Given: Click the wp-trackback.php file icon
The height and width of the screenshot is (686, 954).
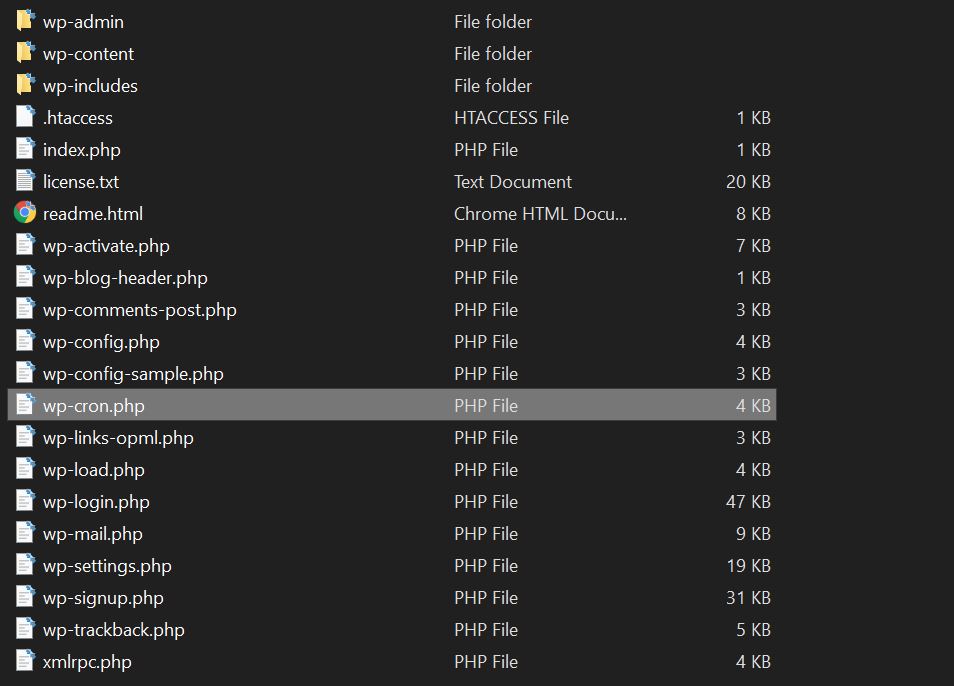Looking at the screenshot, I should pyautogui.click(x=25, y=629).
